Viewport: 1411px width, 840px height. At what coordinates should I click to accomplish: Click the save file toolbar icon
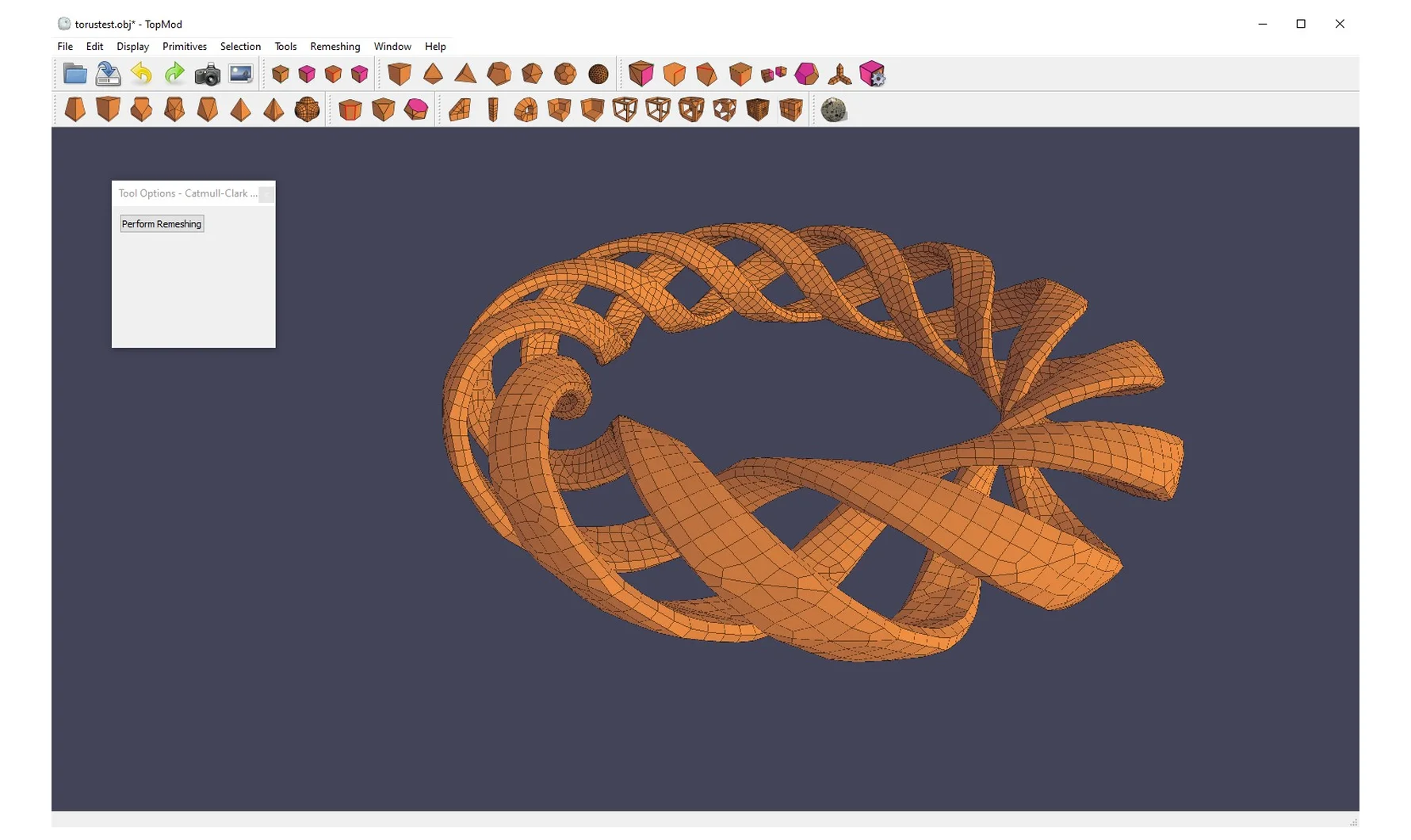pyautogui.click(x=108, y=74)
